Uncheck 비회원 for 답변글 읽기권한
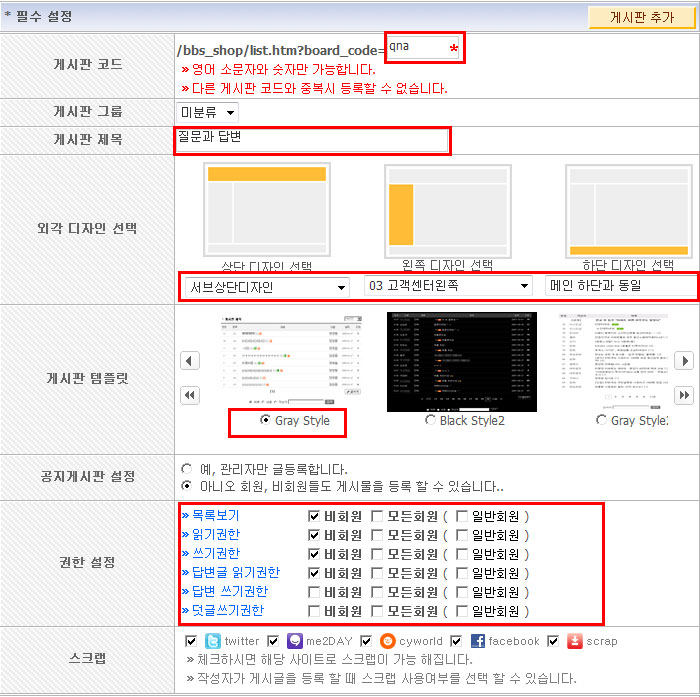700x697 pixels. tap(314, 573)
